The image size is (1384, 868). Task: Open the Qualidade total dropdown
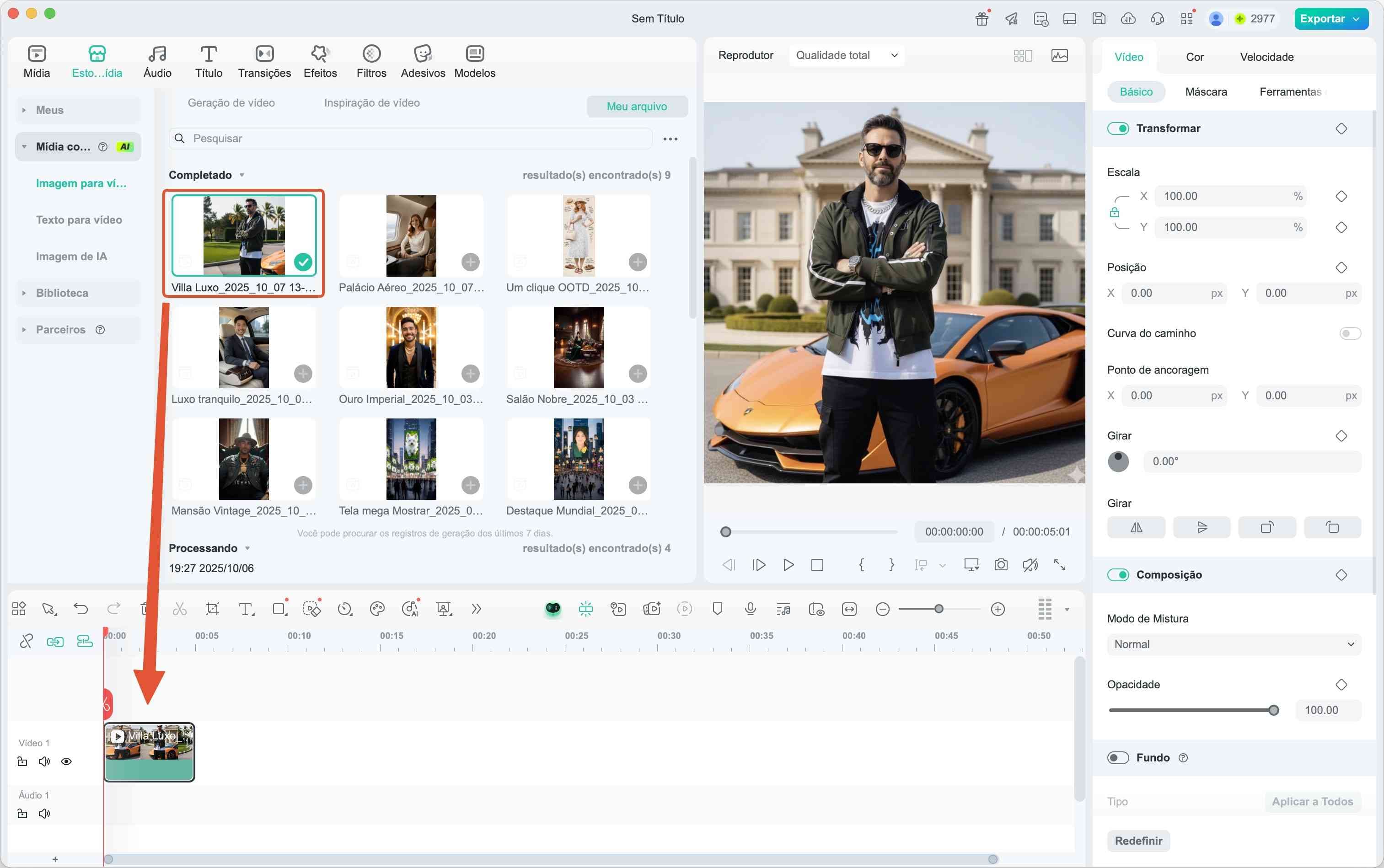(x=846, y=56)
